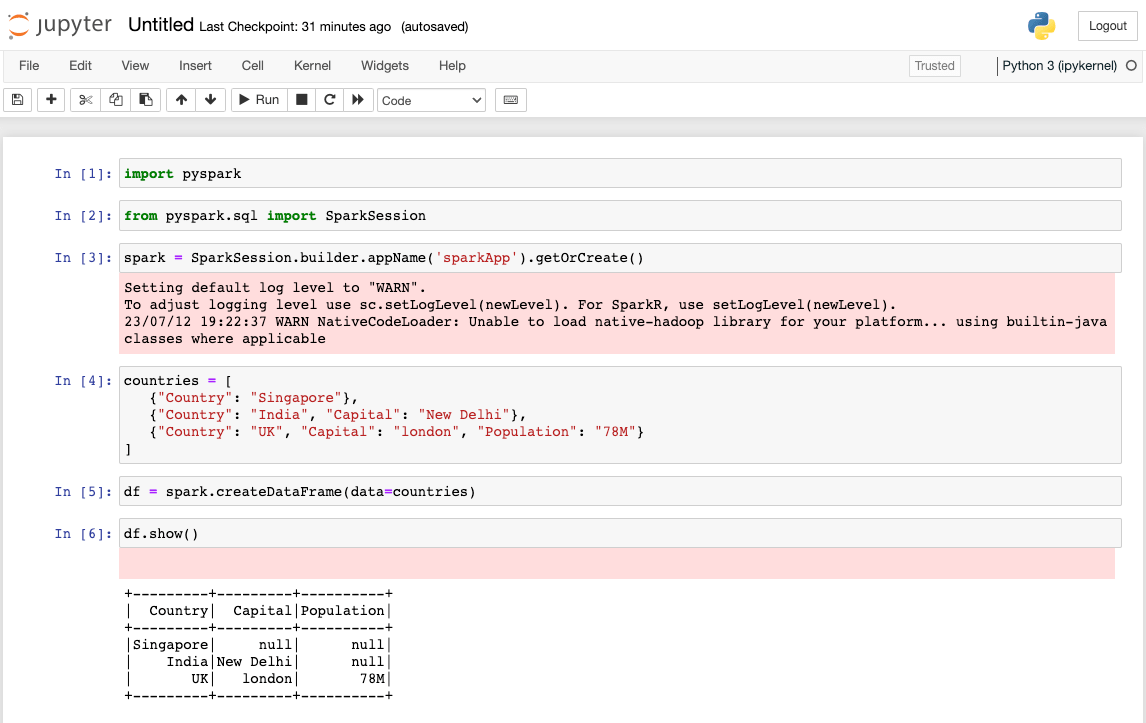Cut the selected cell with scissors icon
Viewport: 1146px width, 723px height.
84,99
